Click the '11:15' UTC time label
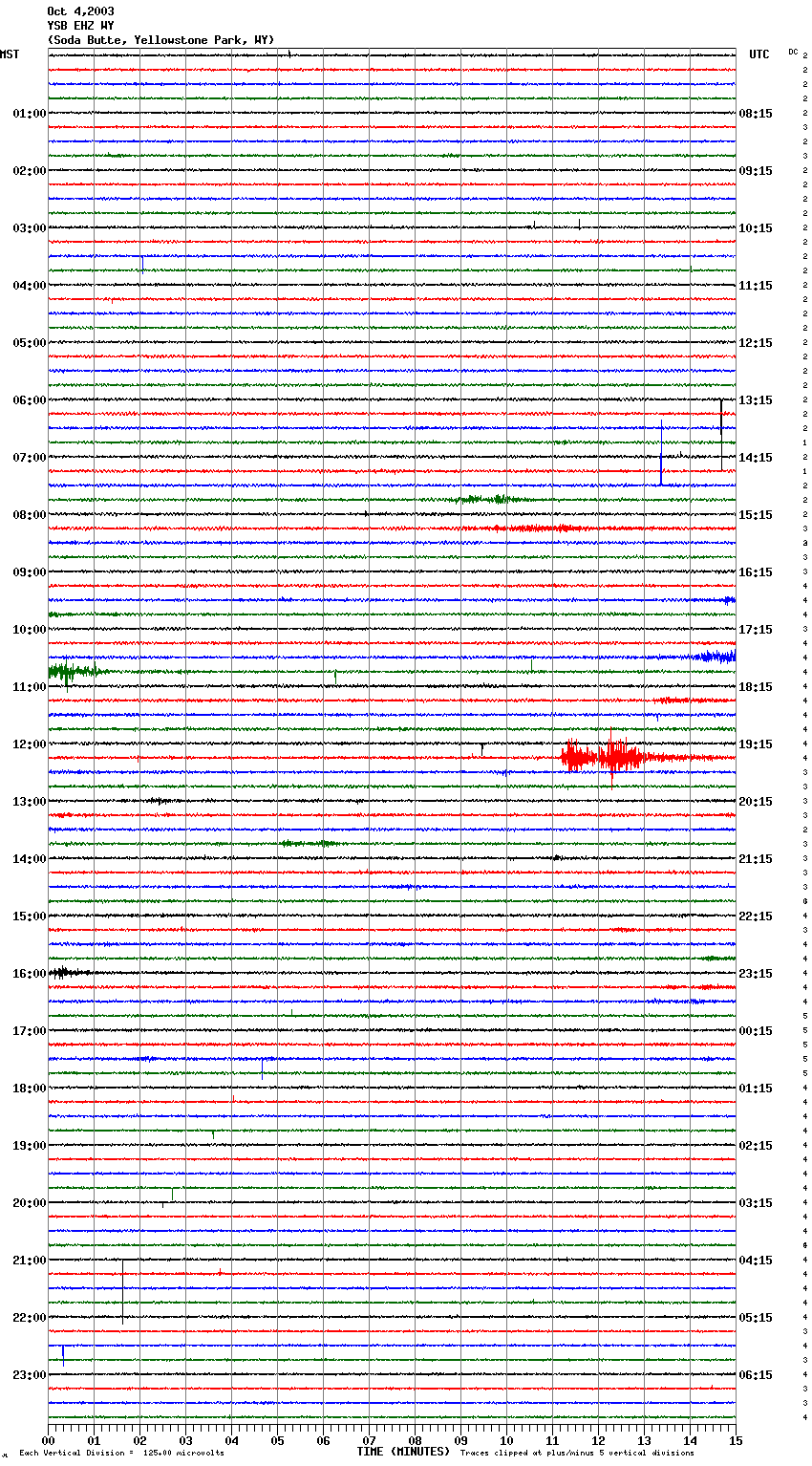 pos(756,286)
